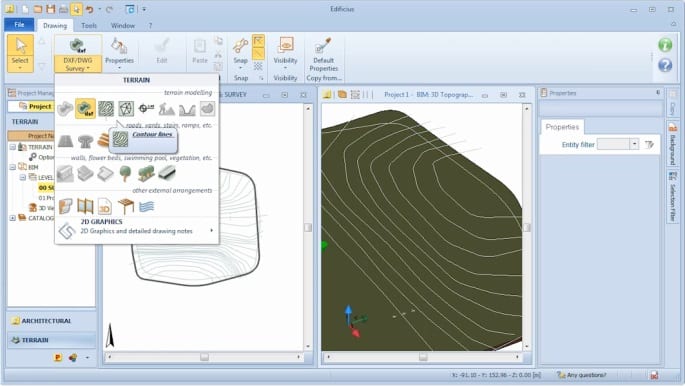The image size is (685, 386).
Task: Open the Background side panel tab
Action: [672, 143]
